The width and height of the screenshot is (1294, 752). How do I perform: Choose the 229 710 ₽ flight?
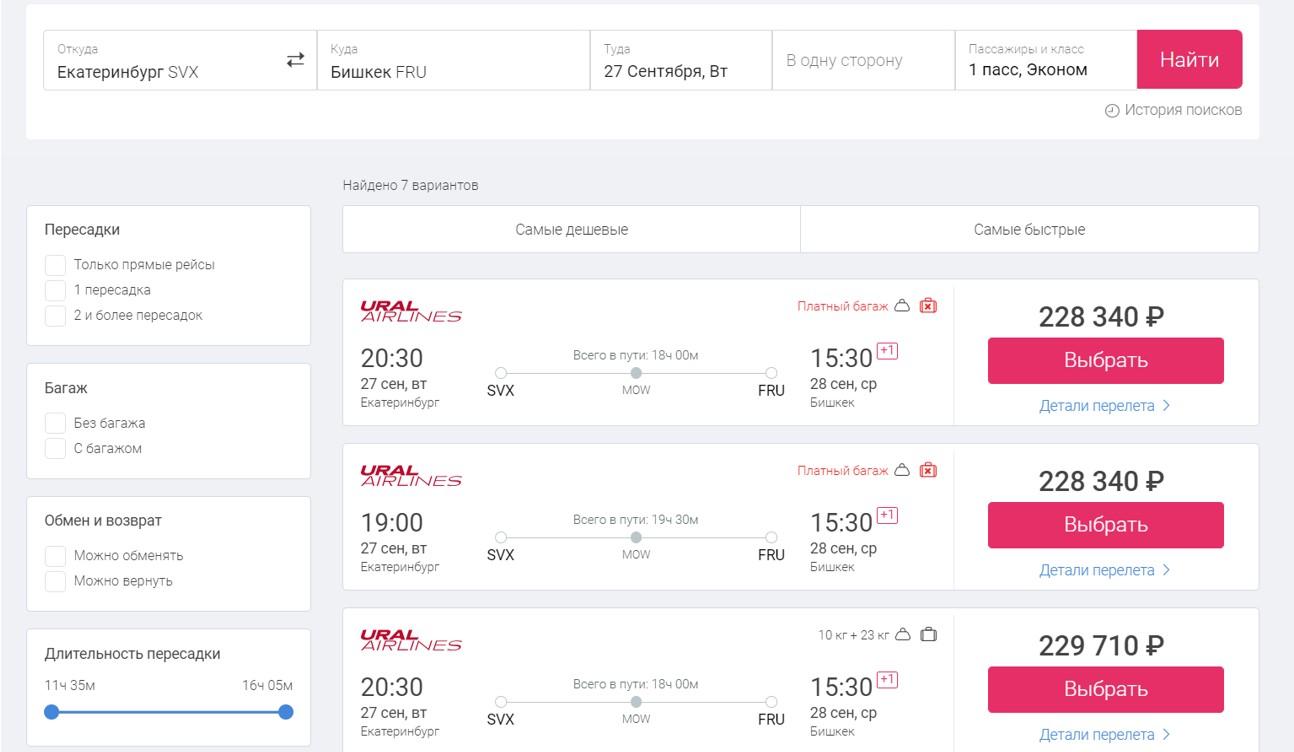(x=1105, y=690)
